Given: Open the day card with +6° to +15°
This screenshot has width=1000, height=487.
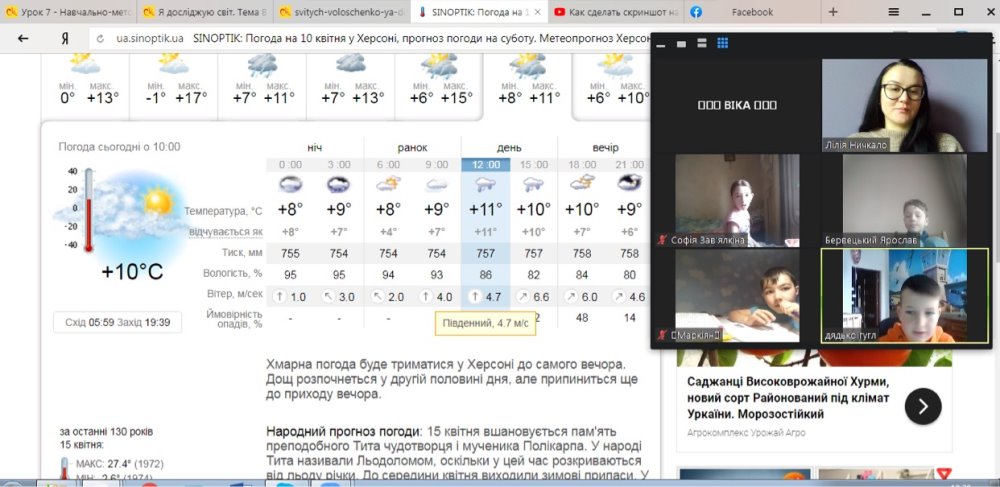Looking at the screenshot, I should 439,87.
